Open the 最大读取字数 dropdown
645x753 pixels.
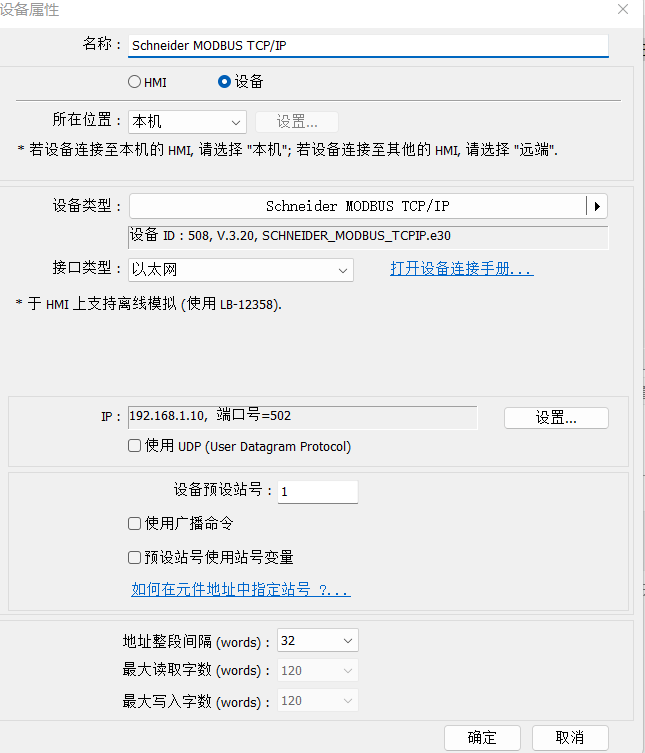317,670
